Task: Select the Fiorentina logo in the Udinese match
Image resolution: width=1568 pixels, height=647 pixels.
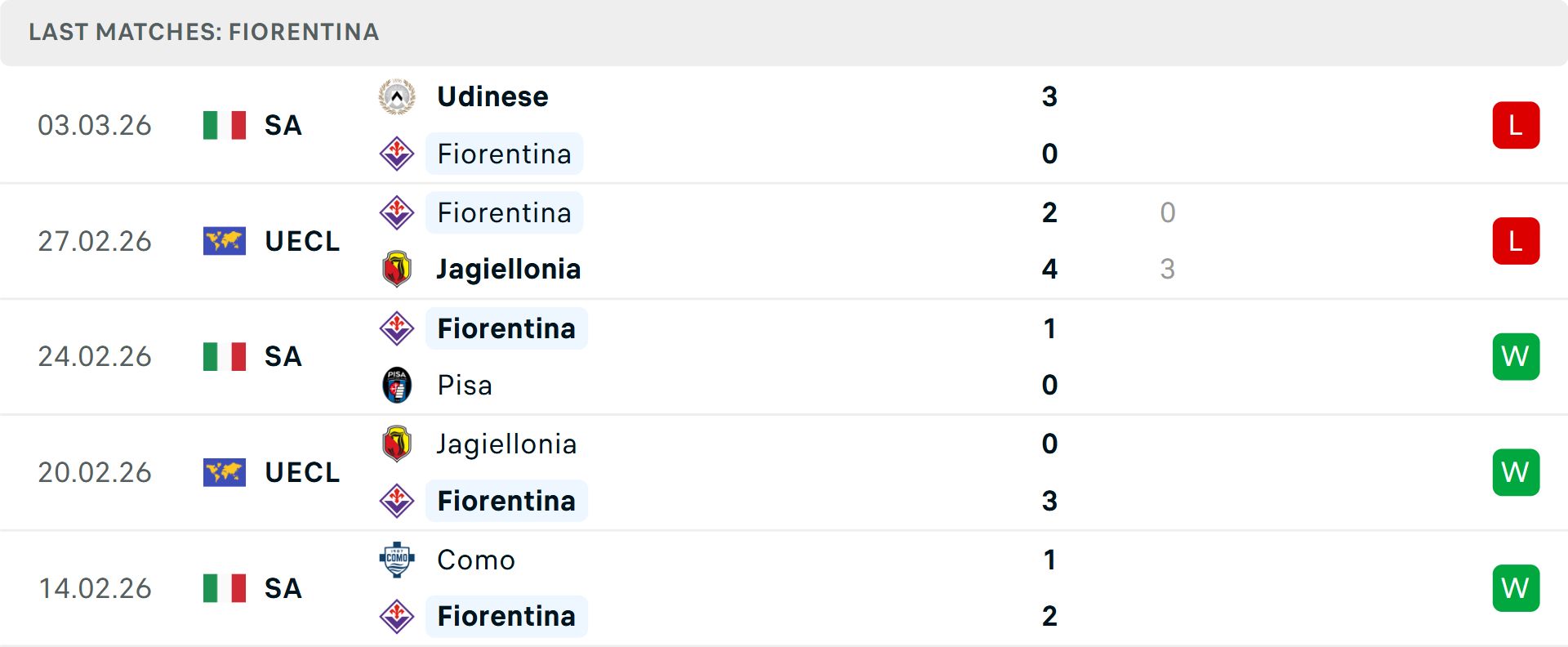Action: [x=397, y=154]
